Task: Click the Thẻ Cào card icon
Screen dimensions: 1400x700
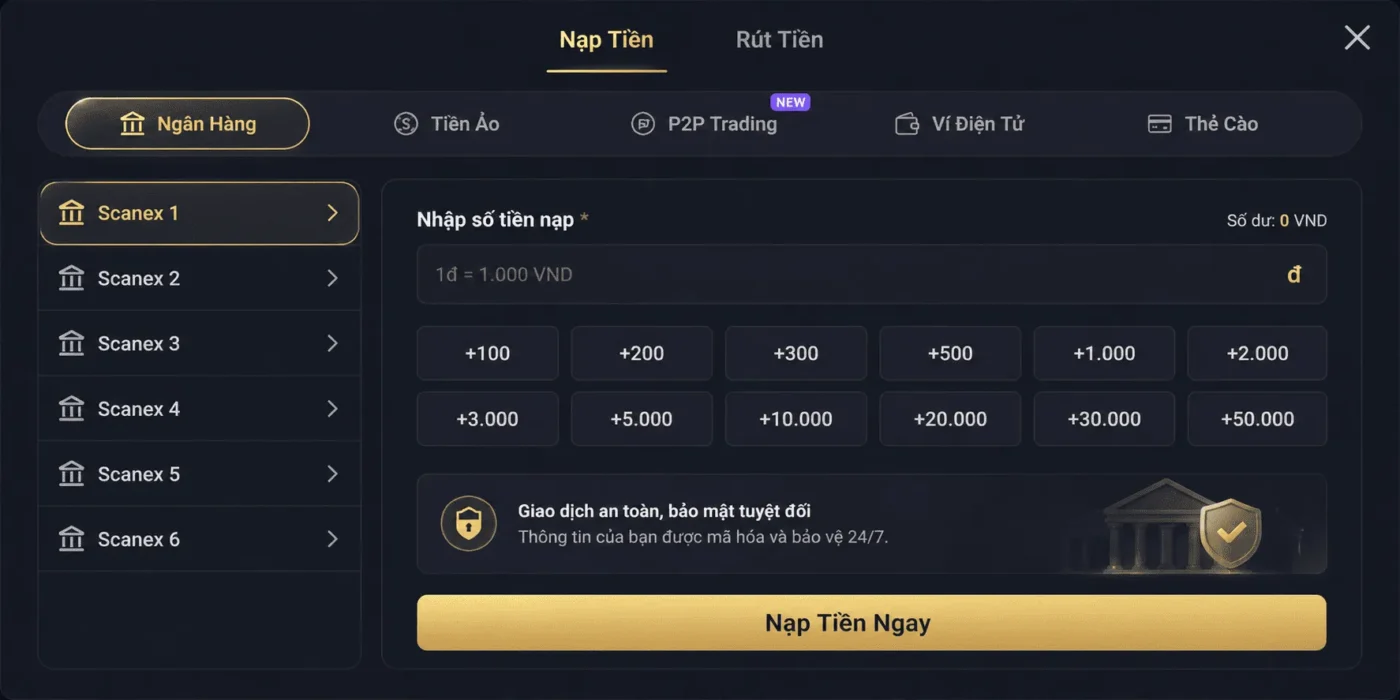Action: 1159,123
